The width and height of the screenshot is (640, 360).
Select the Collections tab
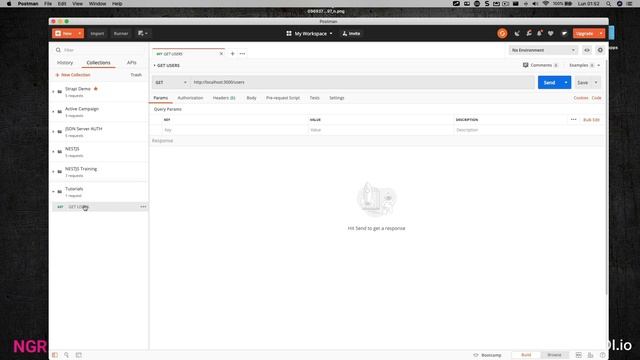(98, 63)
